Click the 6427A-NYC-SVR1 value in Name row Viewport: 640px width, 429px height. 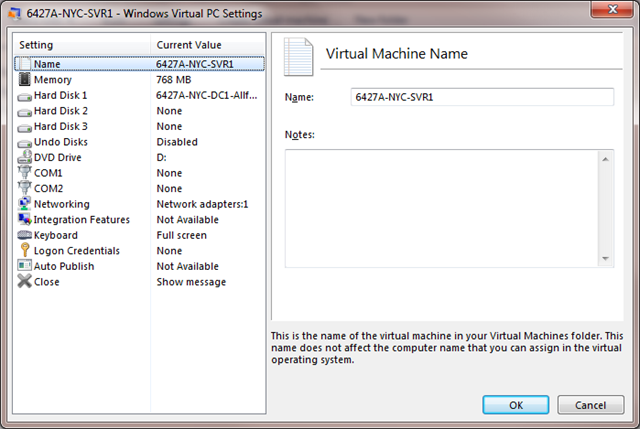click(x=195, y=64)
